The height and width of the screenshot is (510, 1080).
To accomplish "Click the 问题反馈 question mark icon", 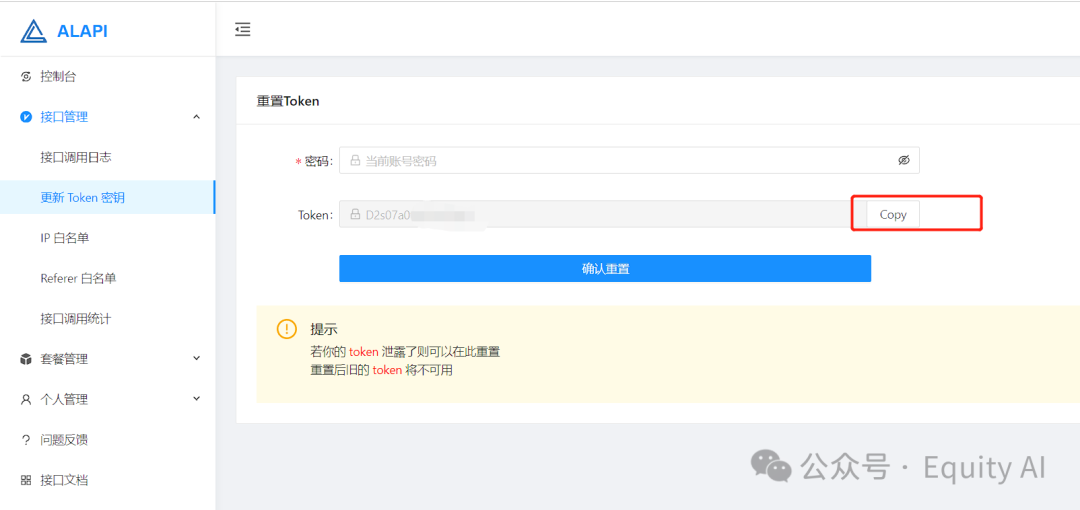I will pyautogui.click(x=26, y=440).
